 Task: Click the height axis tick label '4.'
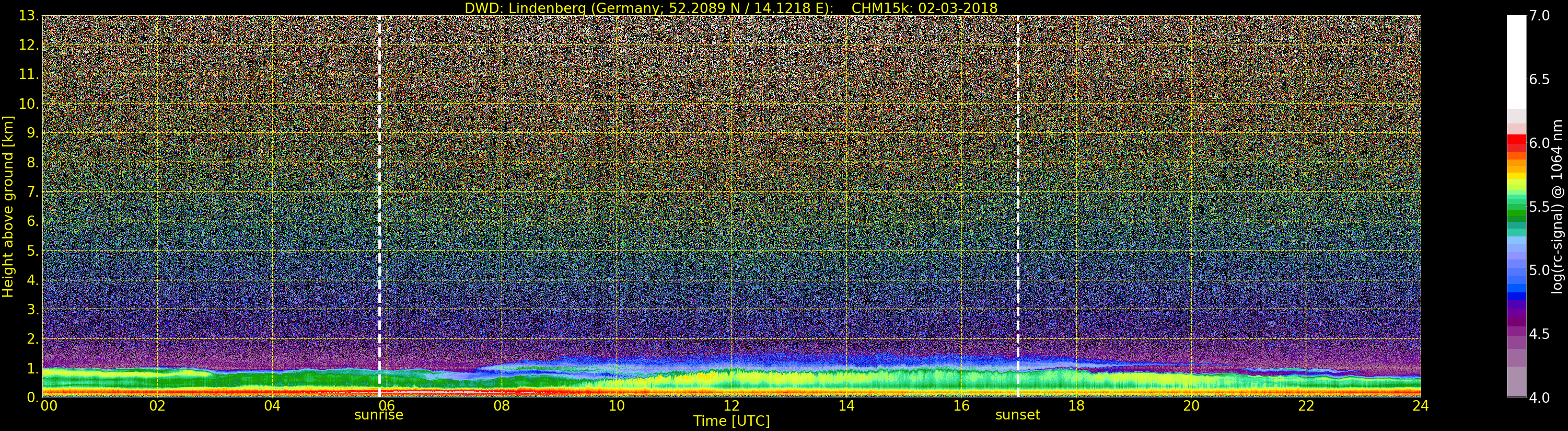(x=33, y=280)
